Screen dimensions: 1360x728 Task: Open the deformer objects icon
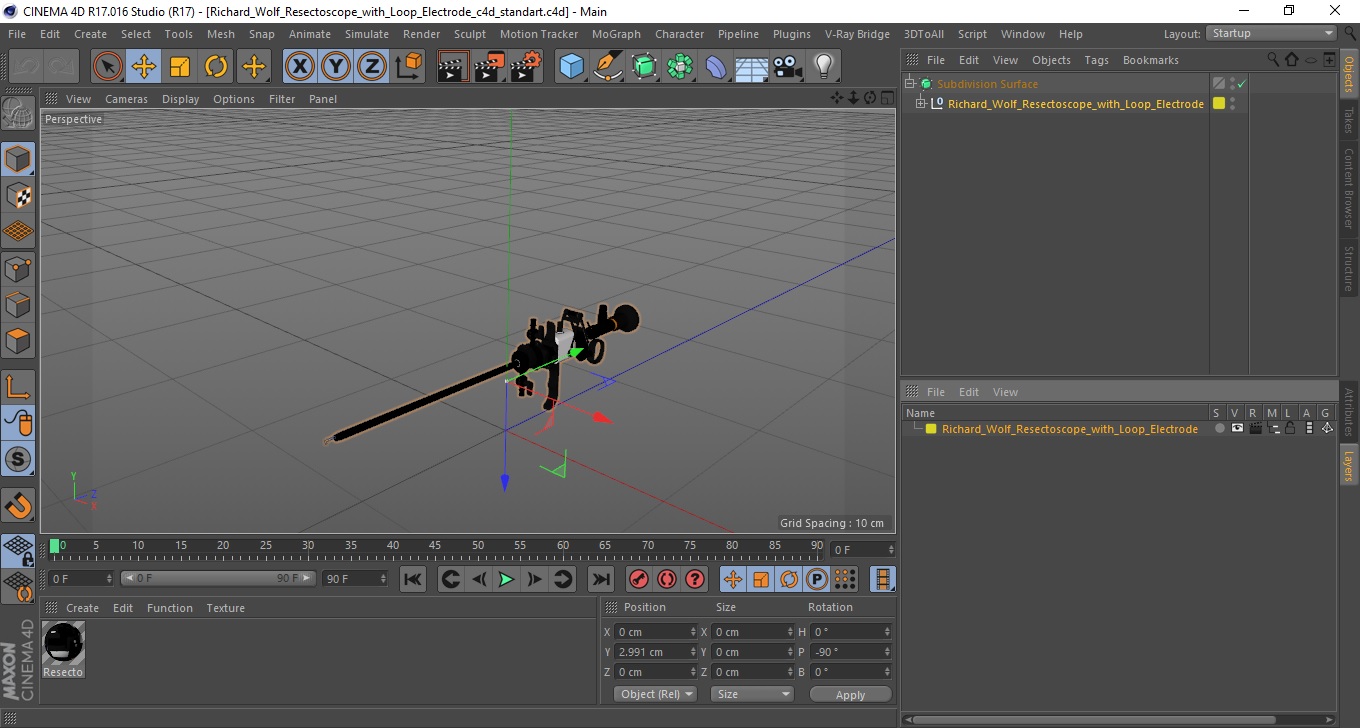pos(716,67)
